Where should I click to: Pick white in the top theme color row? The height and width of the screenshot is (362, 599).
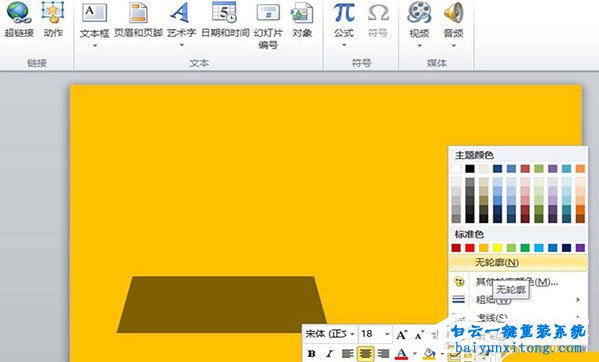(456, 169)
